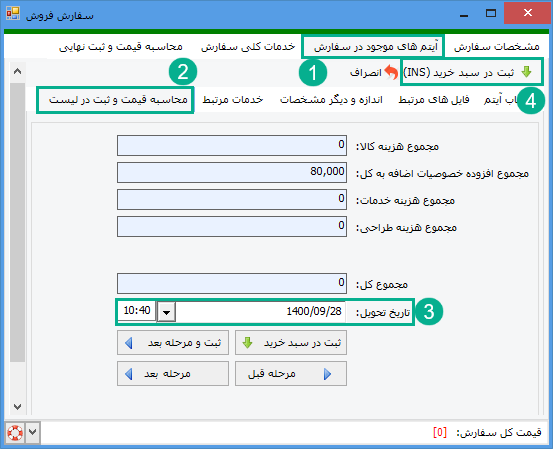Viewport: 553px width, 449px height.
Task: Click the lifebuoy help icon in status bar
Action: [x=15, y=432]
